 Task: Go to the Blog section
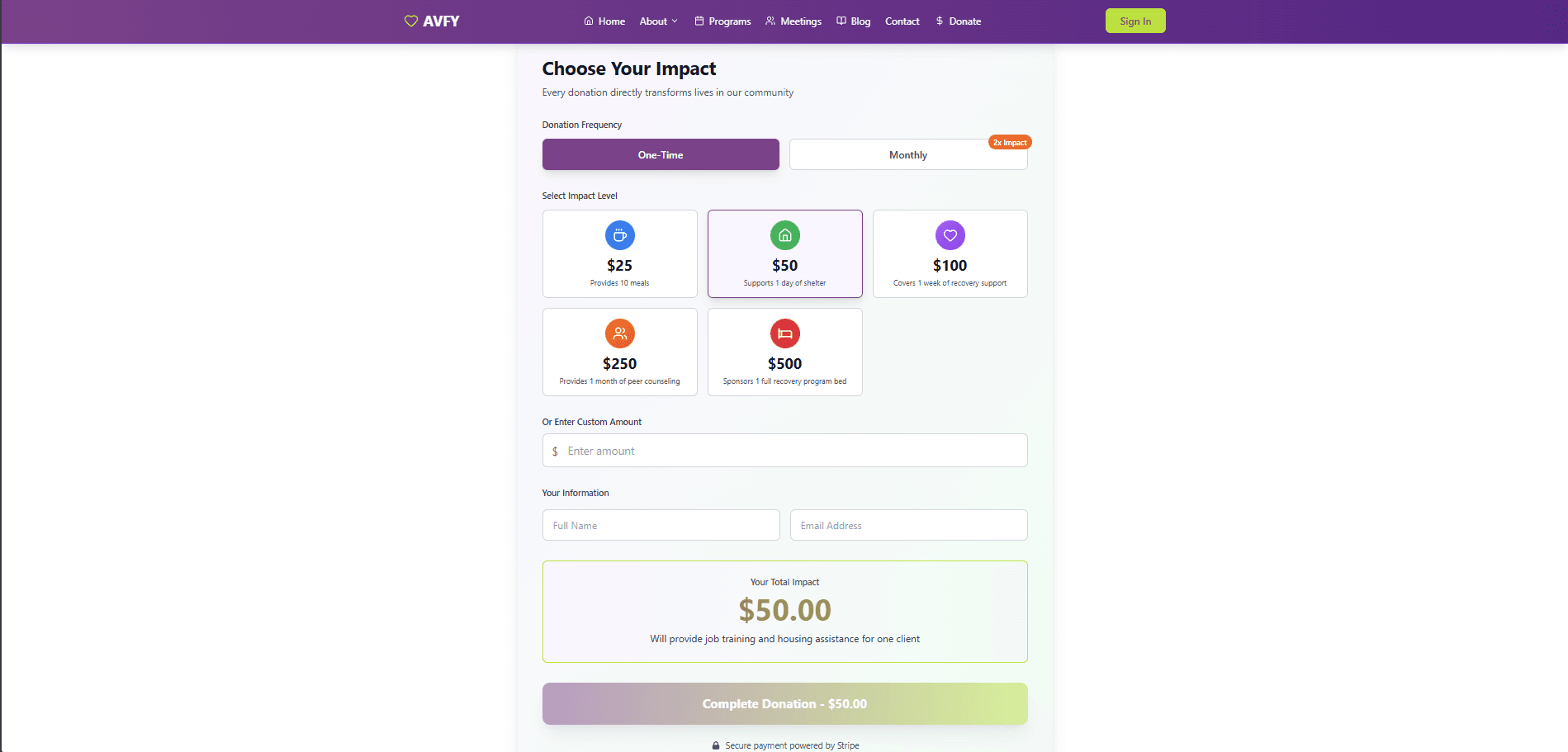click(860, 20)
